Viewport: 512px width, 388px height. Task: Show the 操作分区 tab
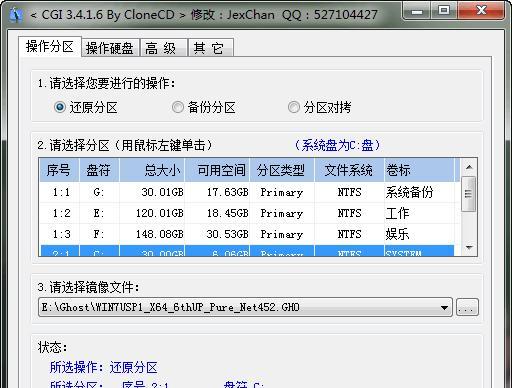coord(50,47)
